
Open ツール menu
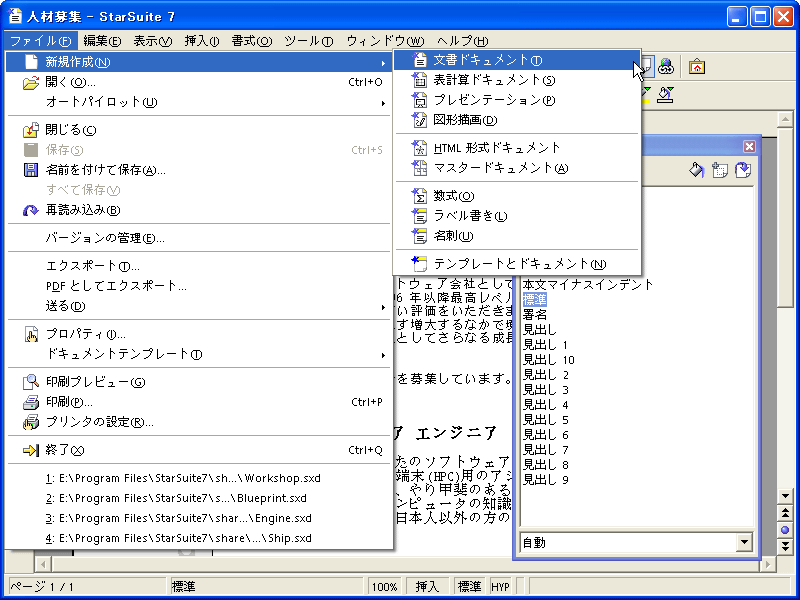pos(309,41)
